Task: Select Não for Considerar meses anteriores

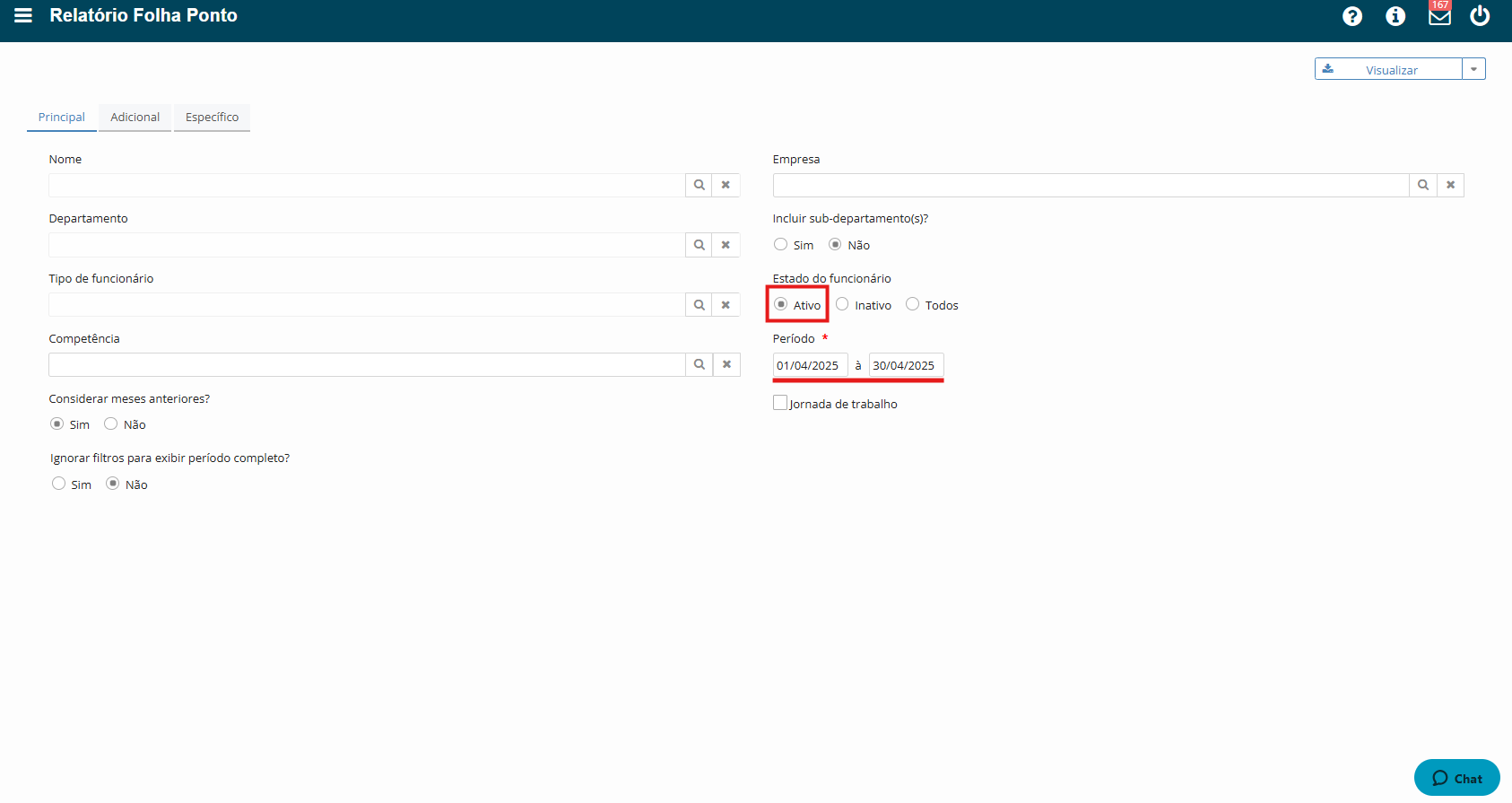Action: click(x=111, y=424)
